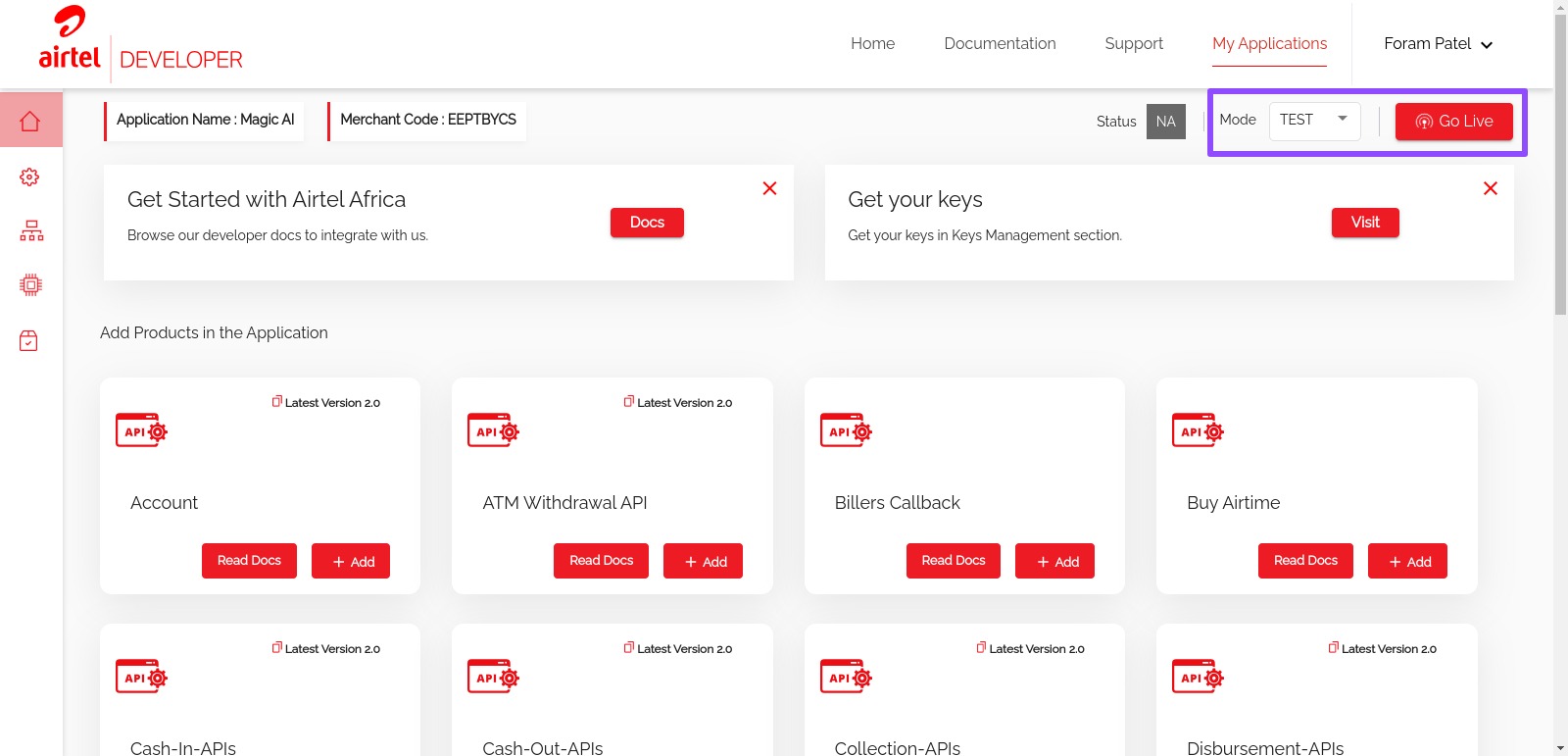Click the shopping bag sidebar icon
1568x756 pixels.
[x=28, y=340]
